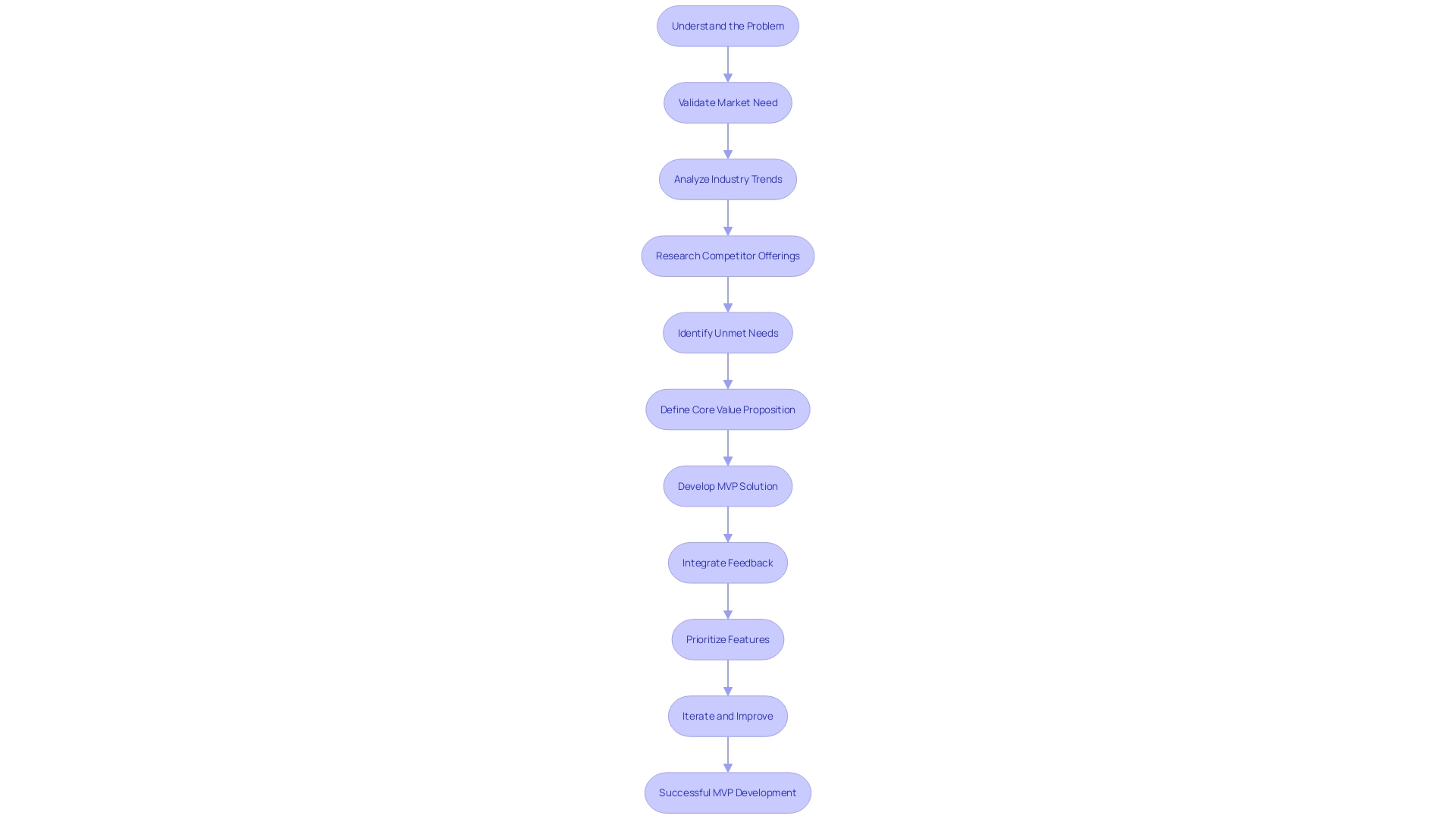Viewport: 1456px width, 819px height.
Task: Scroll down to view Successful MVP Development node
Action: (x=727, y=792)
